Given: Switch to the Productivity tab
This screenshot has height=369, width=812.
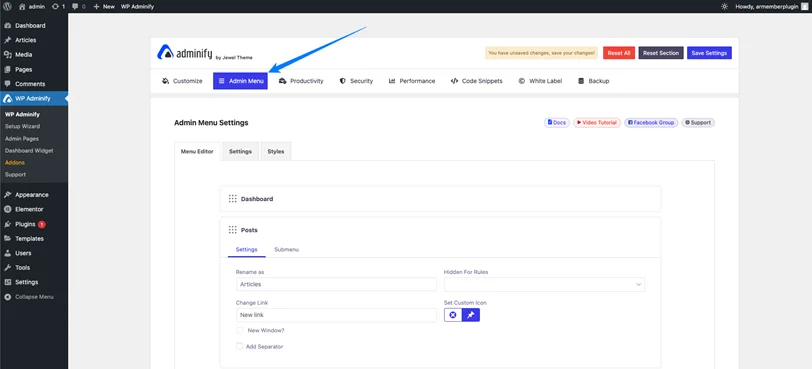Looking at the screenshot, I should (x=301, y=81).
